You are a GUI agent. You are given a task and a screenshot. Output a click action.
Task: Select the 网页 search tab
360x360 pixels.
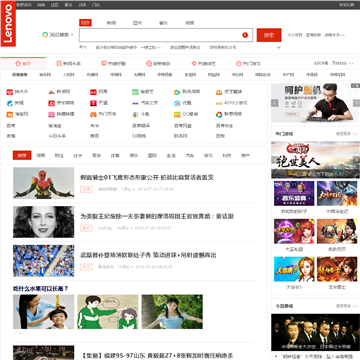85,23
